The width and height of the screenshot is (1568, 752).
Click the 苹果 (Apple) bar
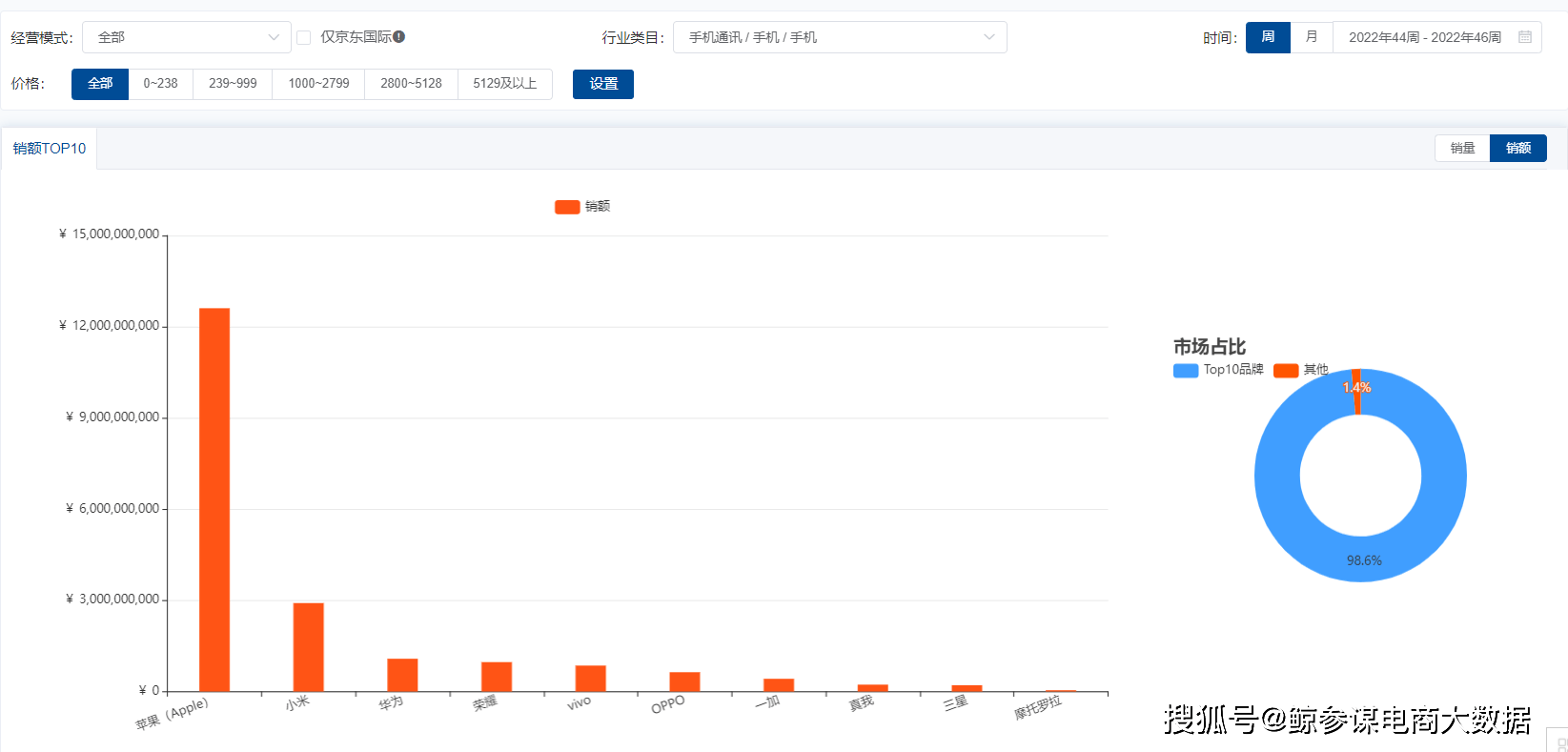(x=214, y=499)
